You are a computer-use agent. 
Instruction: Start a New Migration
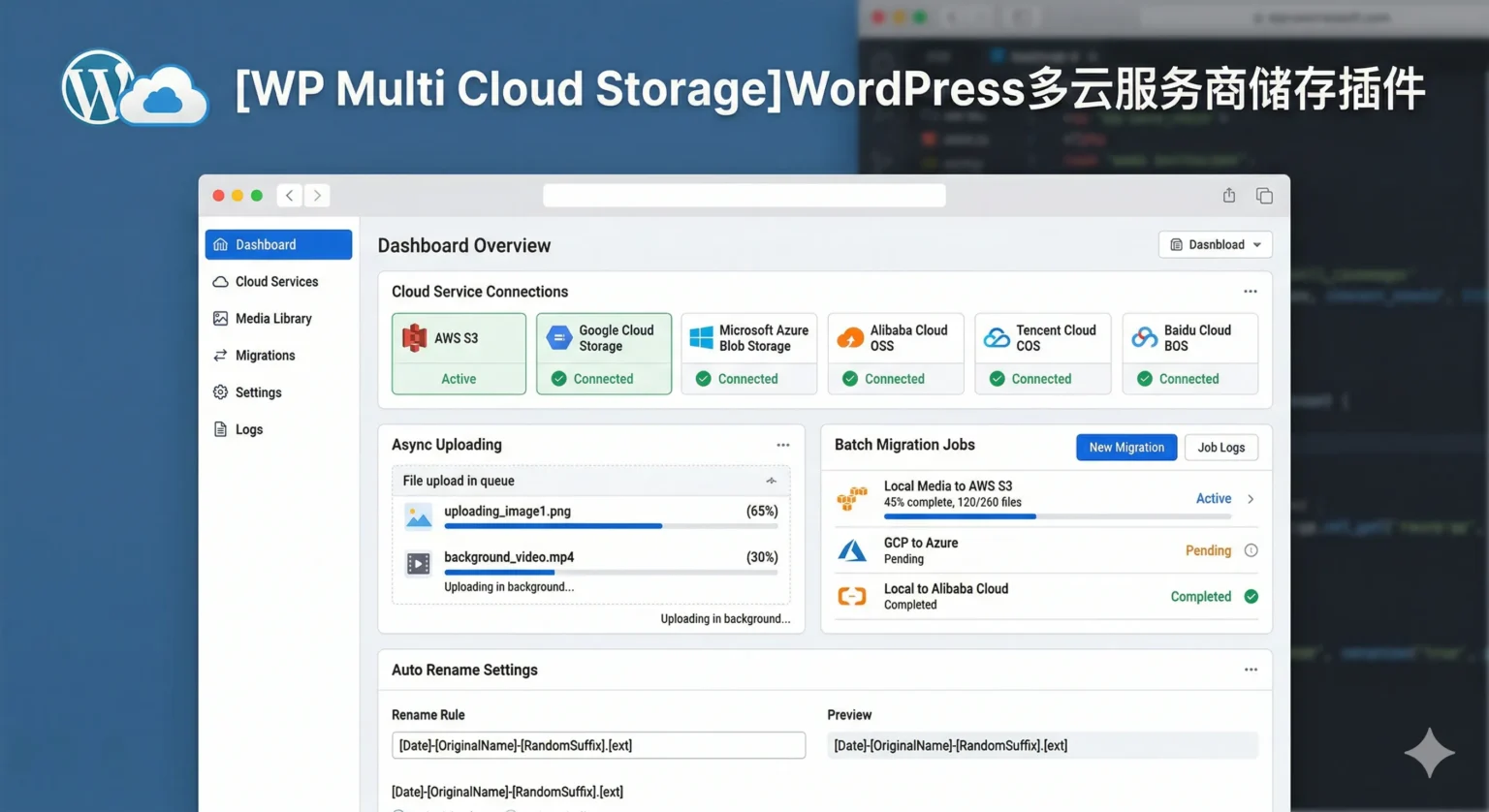[x=1125, y=447]
